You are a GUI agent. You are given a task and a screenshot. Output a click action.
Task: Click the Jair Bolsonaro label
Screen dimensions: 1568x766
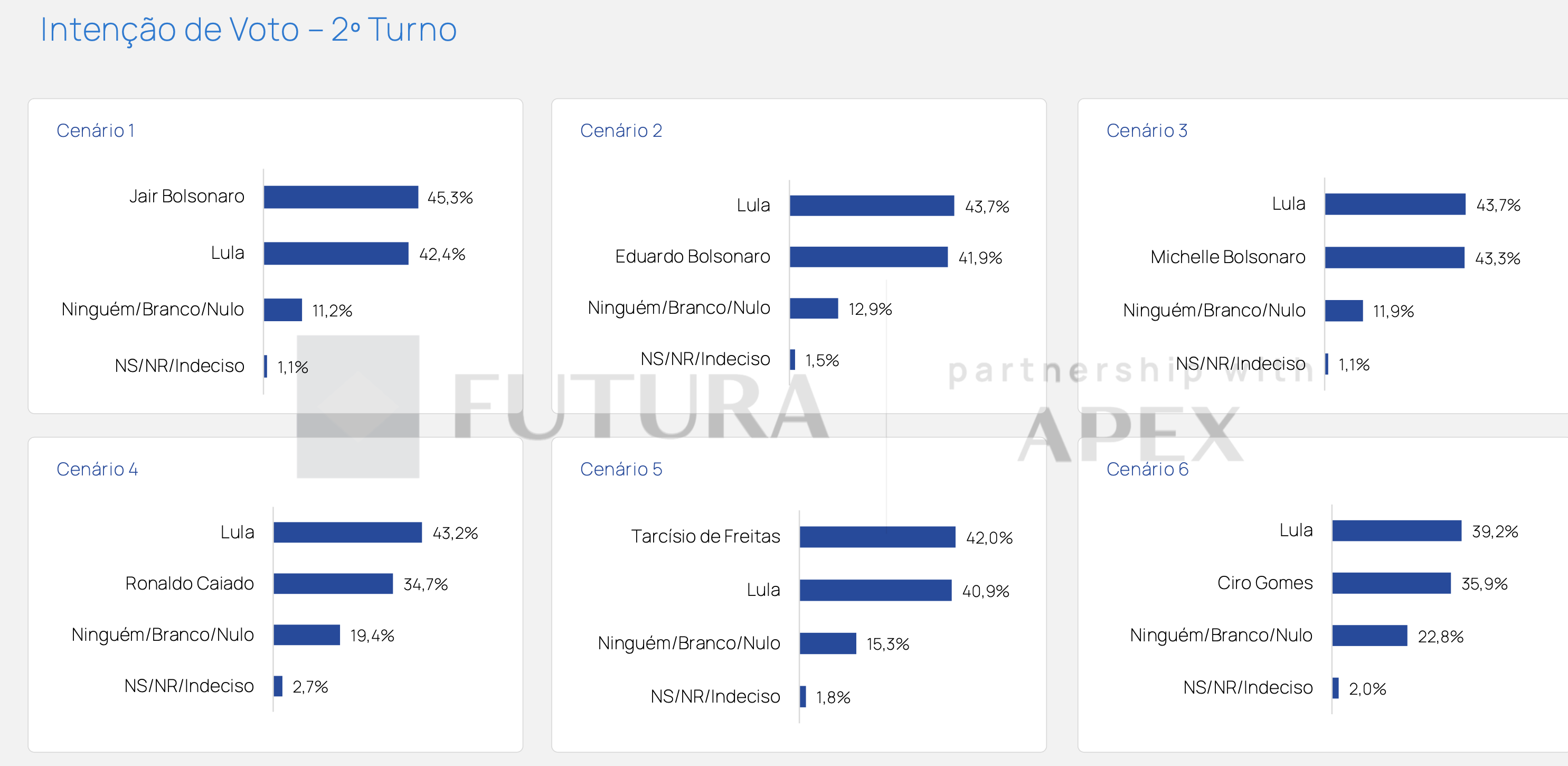[x=186, y=197]
